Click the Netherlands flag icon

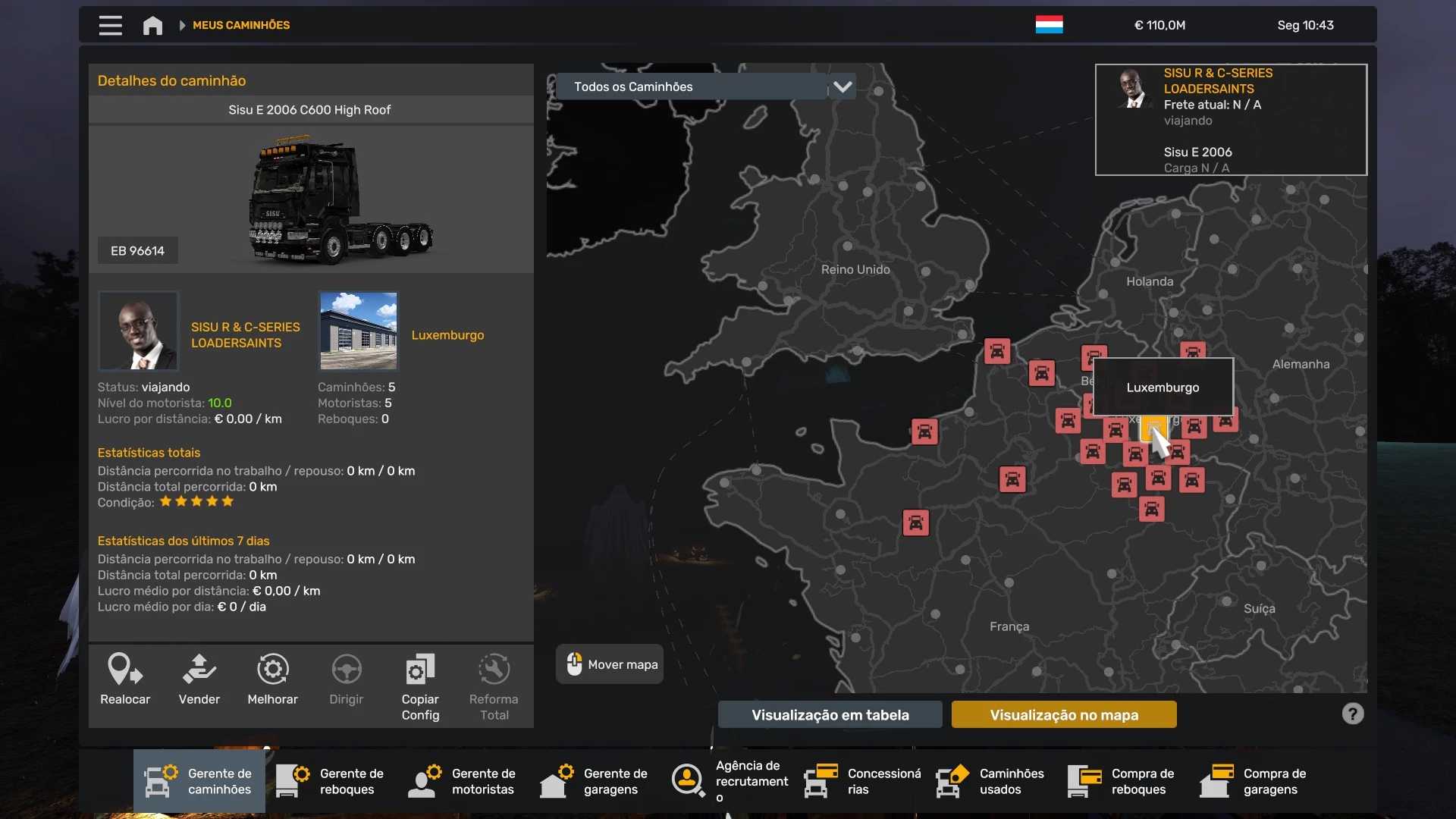coord(1049,25)
